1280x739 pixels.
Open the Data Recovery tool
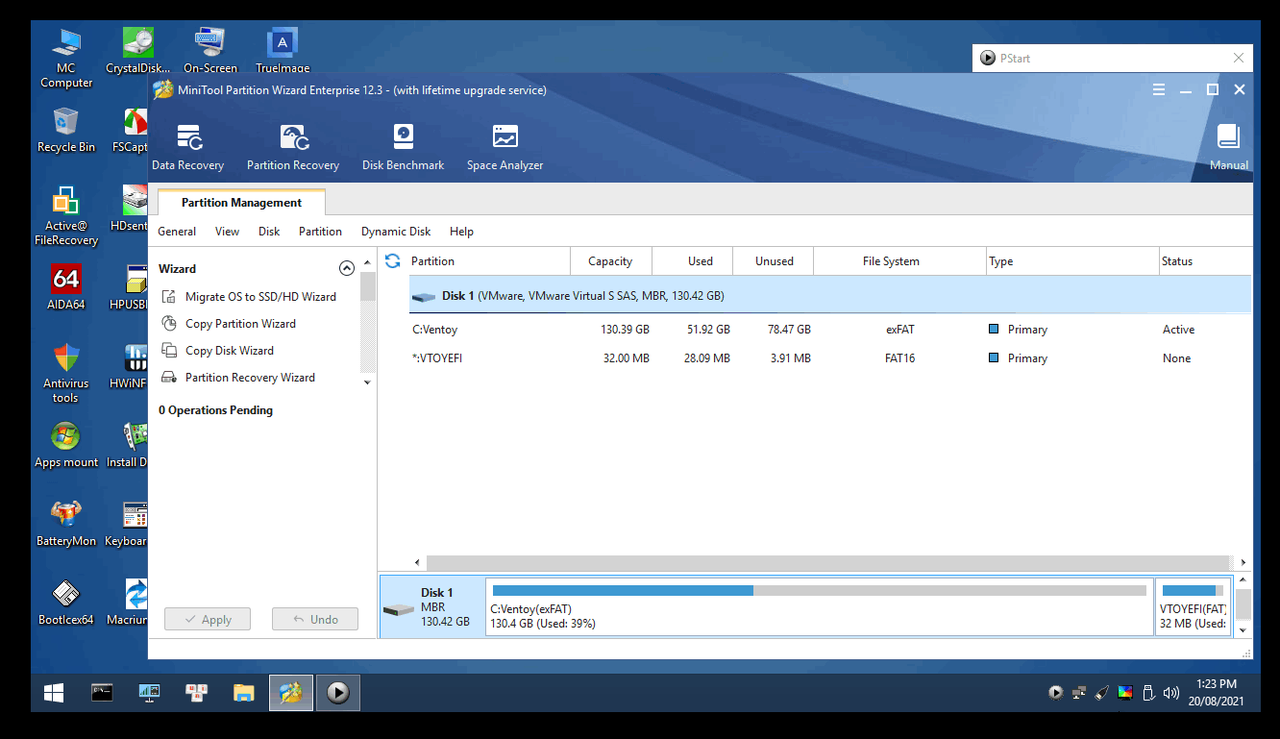coord(188,147)
